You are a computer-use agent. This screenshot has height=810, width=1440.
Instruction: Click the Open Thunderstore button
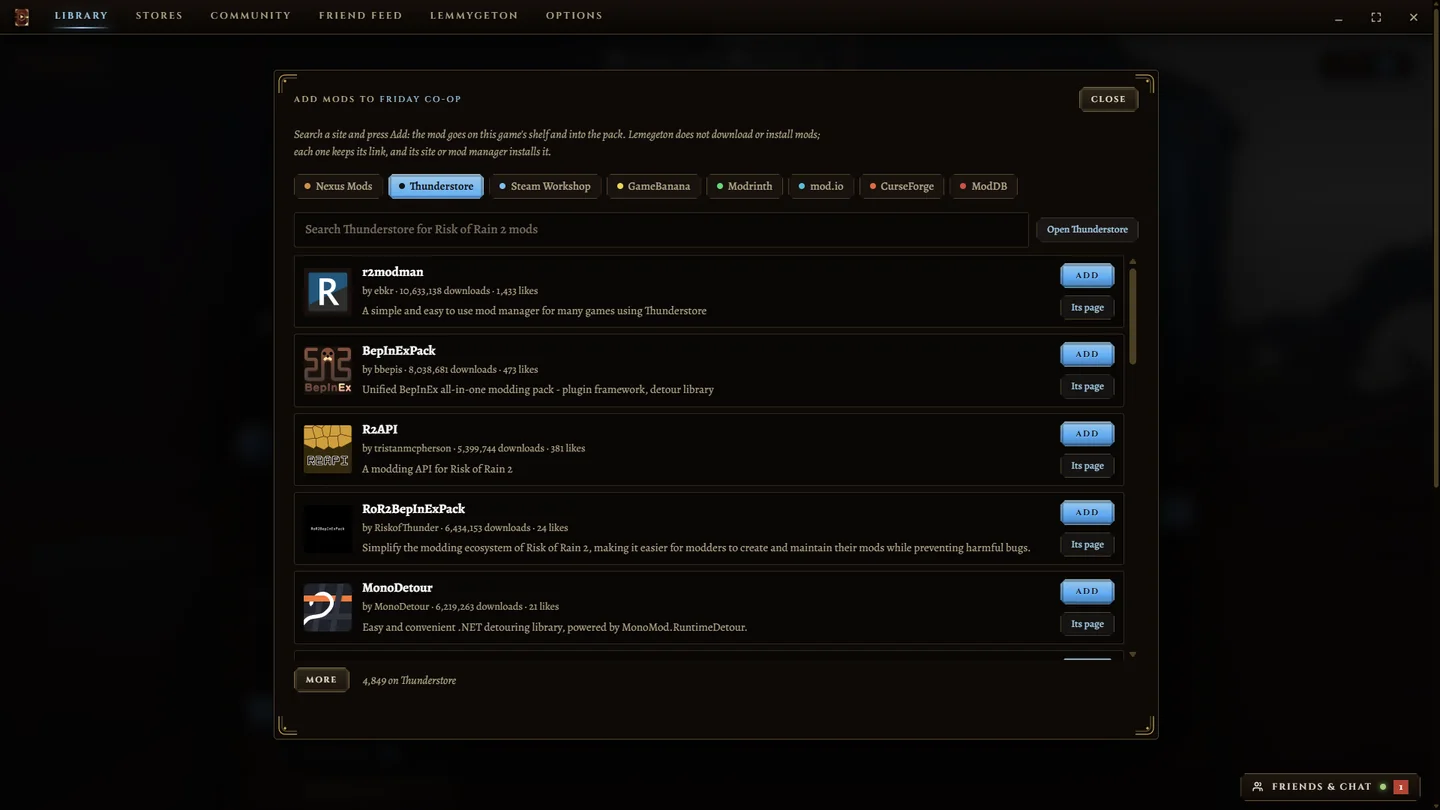1087,229
